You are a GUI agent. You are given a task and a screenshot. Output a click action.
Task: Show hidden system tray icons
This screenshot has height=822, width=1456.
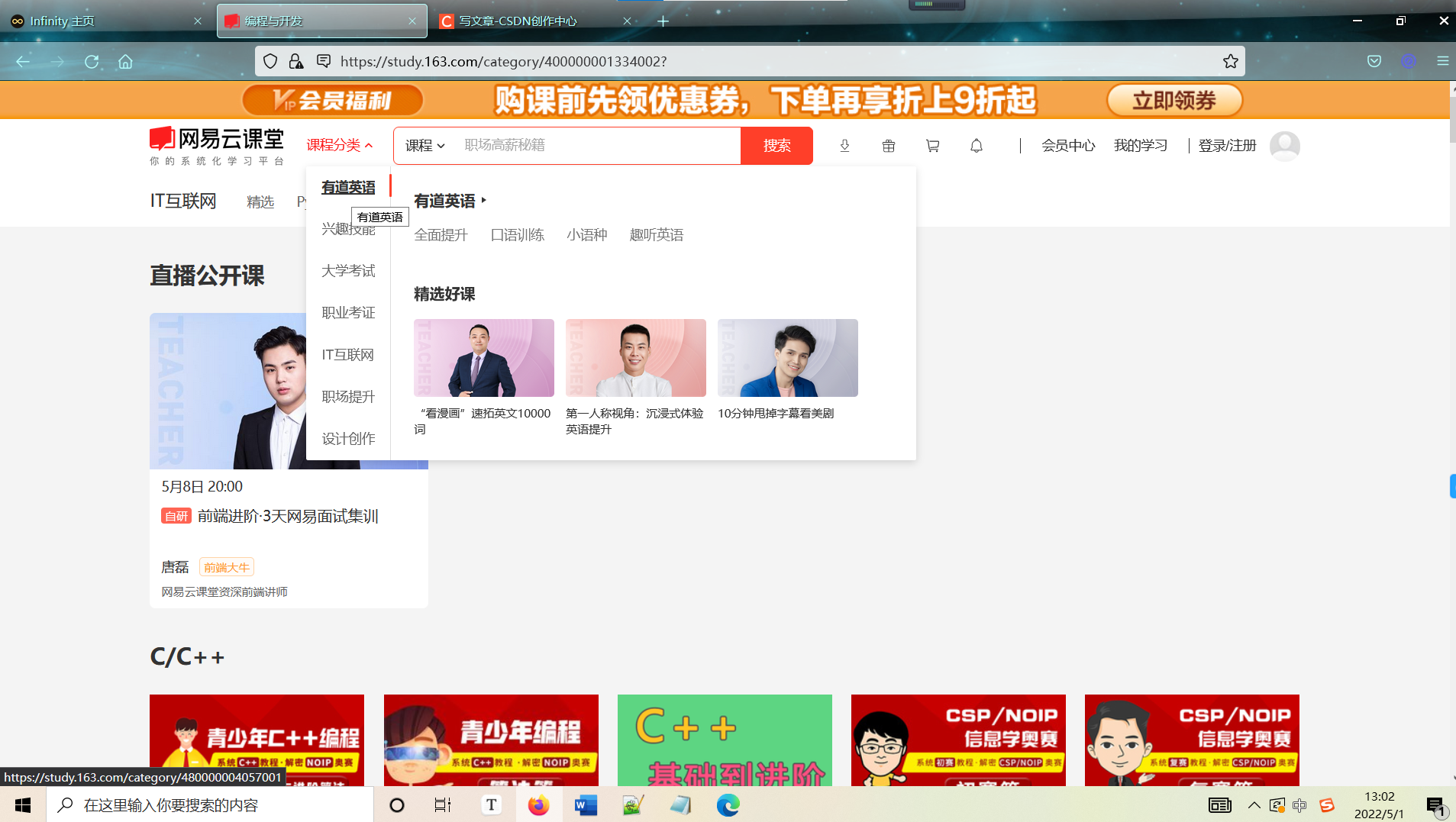(x=1254, y=805)
